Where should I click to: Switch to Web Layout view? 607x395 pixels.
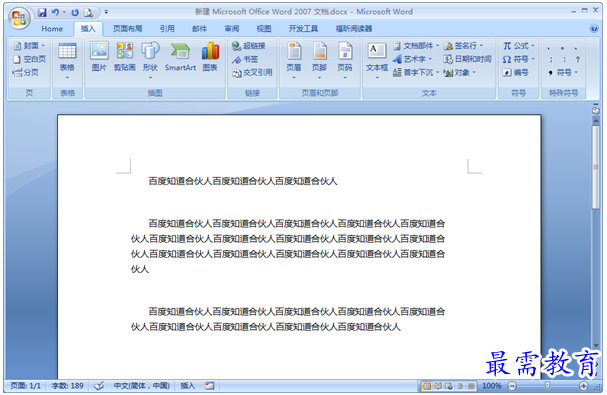click(x=449, y=386)
